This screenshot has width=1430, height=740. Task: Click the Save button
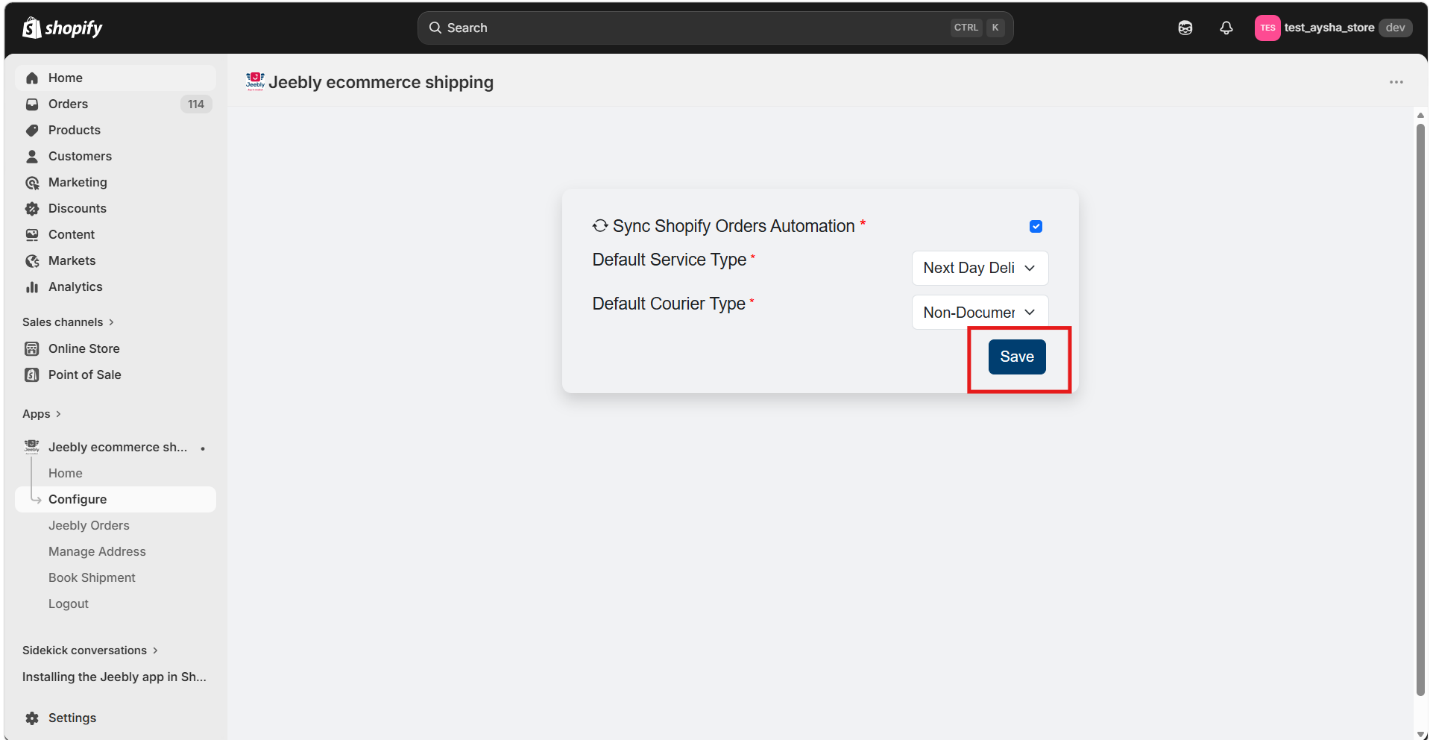pyautogui.click(x=1017, y=357)
